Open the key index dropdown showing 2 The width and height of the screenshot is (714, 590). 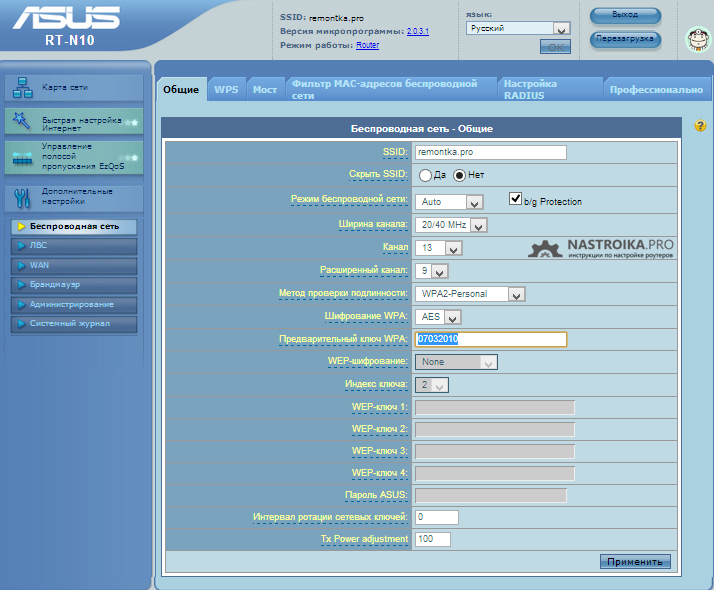[x=432, y=385]
